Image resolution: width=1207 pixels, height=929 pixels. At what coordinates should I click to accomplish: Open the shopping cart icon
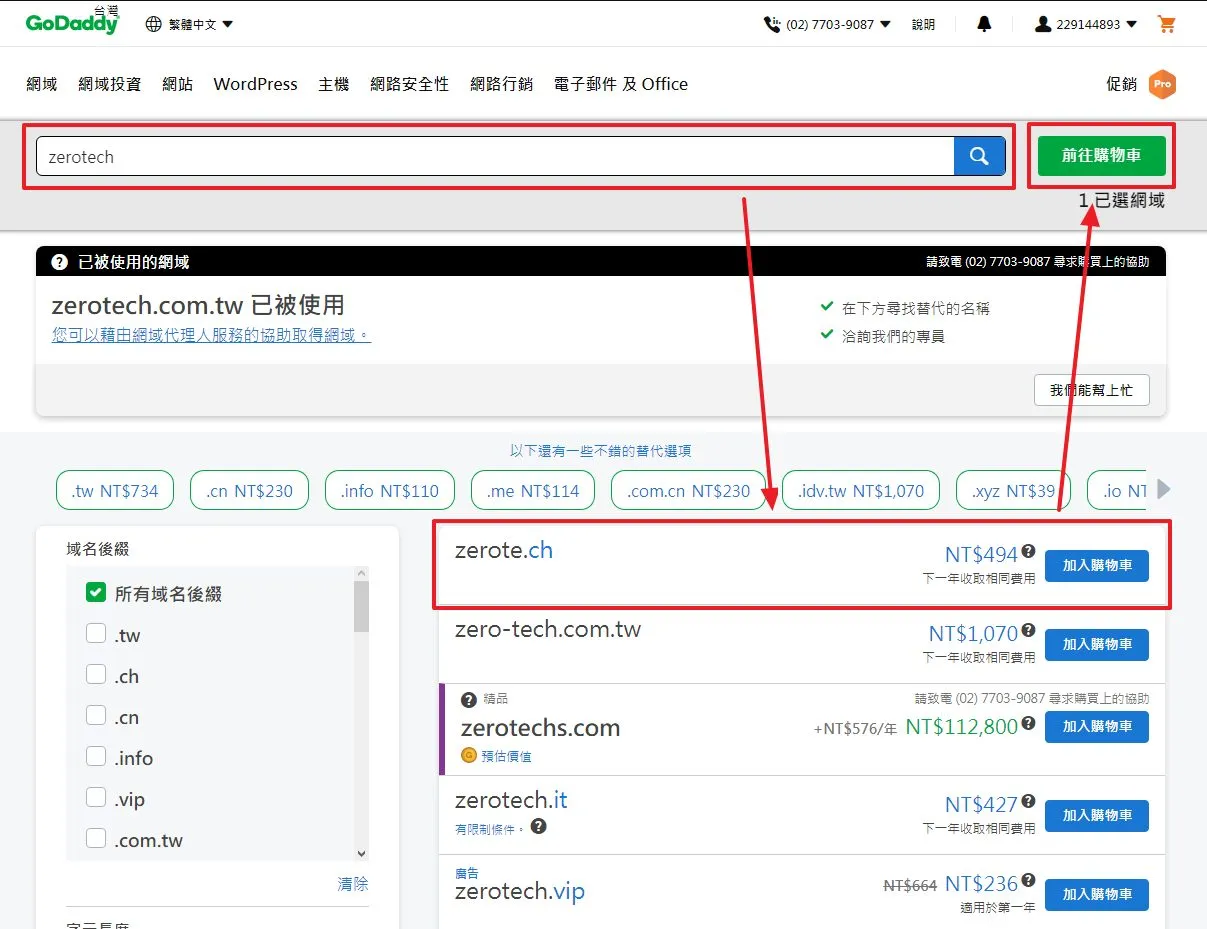(1166, 24)
